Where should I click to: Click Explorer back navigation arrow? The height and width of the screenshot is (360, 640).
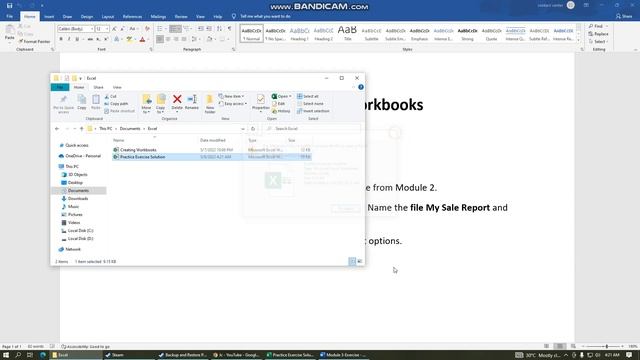click(x=57, y=129)
